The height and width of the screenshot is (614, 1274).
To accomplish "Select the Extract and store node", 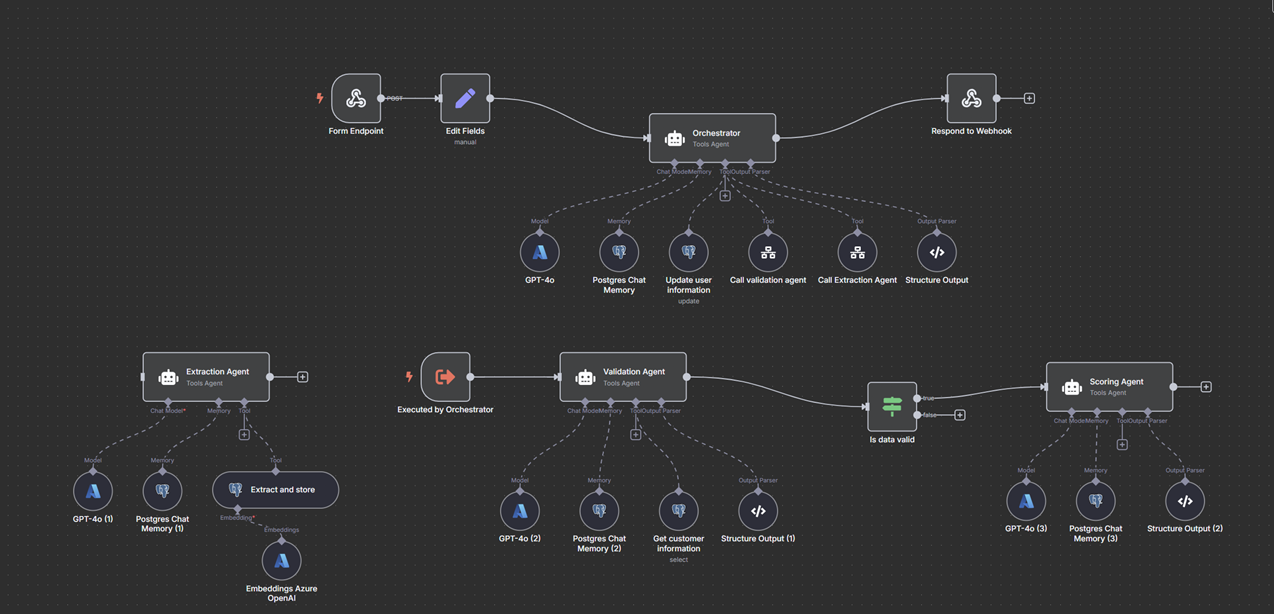I will pos(275,490).
